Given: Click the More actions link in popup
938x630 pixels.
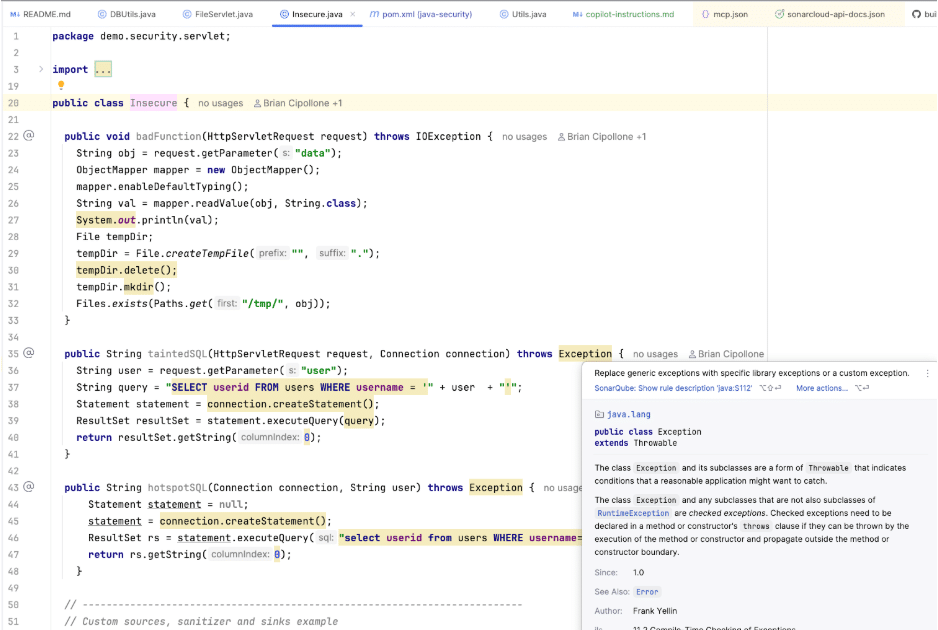Looking at the screenshot, I should [821, 388].
